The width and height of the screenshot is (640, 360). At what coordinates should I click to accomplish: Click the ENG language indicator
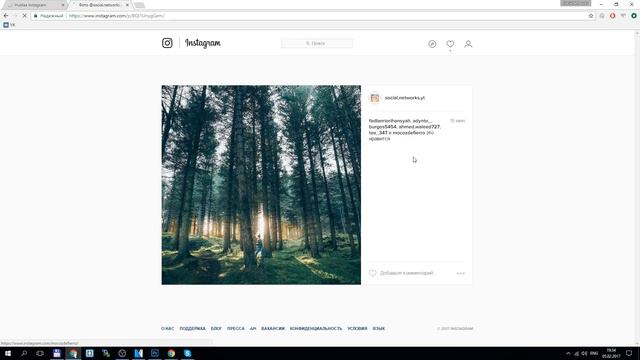594,353
